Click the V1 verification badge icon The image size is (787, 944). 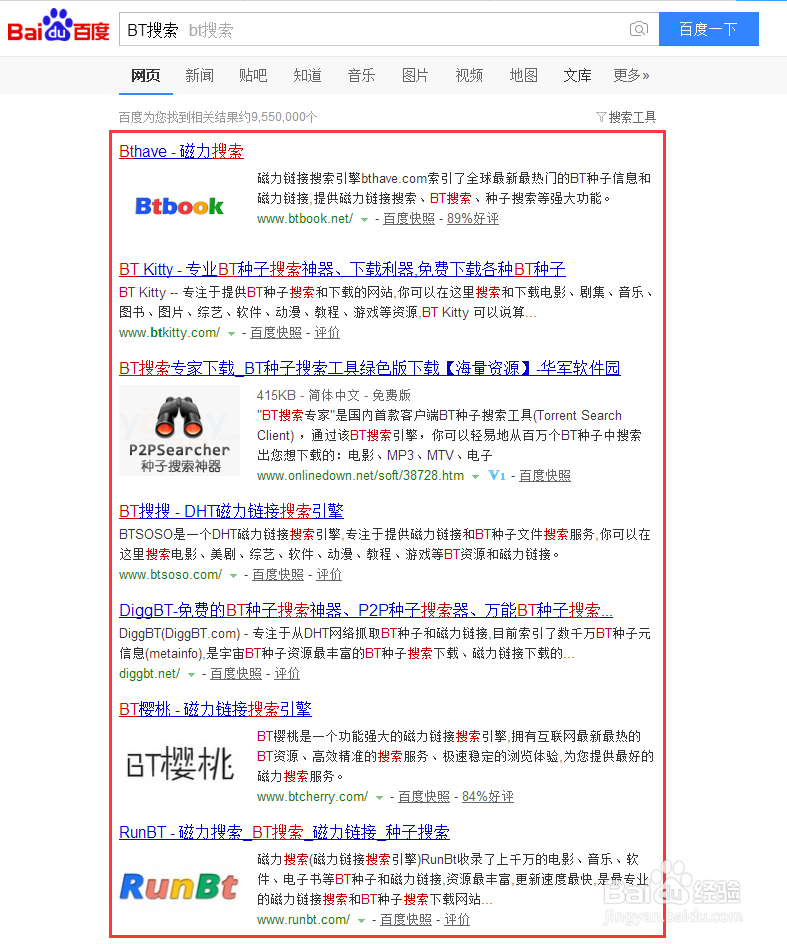coord(497,476)
